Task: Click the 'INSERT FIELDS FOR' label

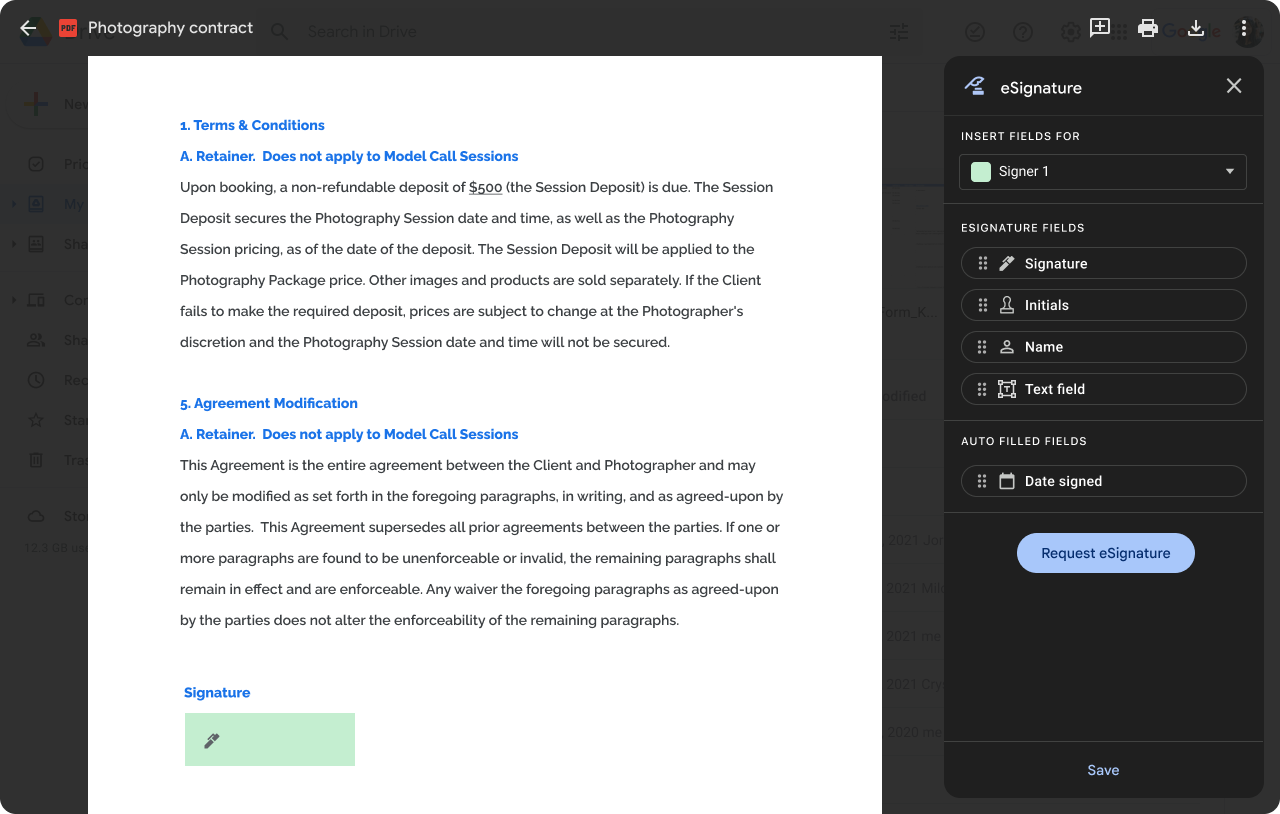Action: point(1021,136)
